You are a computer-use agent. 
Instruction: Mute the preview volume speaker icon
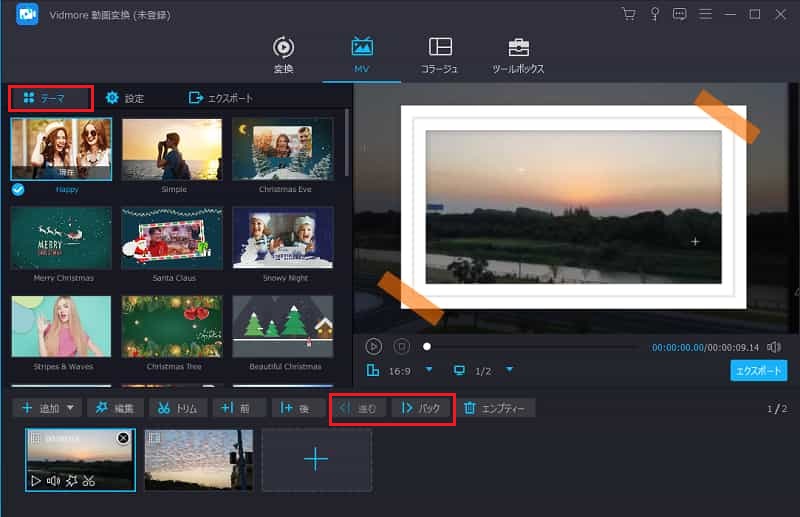774,347
